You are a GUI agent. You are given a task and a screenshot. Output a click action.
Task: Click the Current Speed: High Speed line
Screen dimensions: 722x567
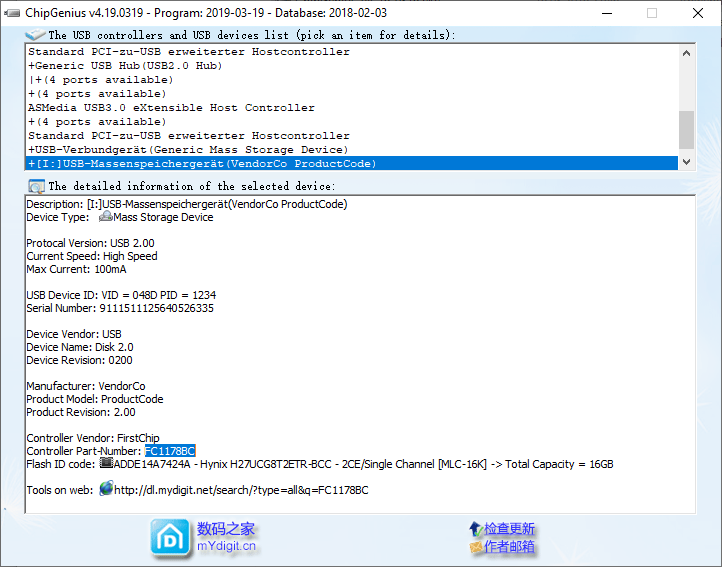(x=92, y=256)
